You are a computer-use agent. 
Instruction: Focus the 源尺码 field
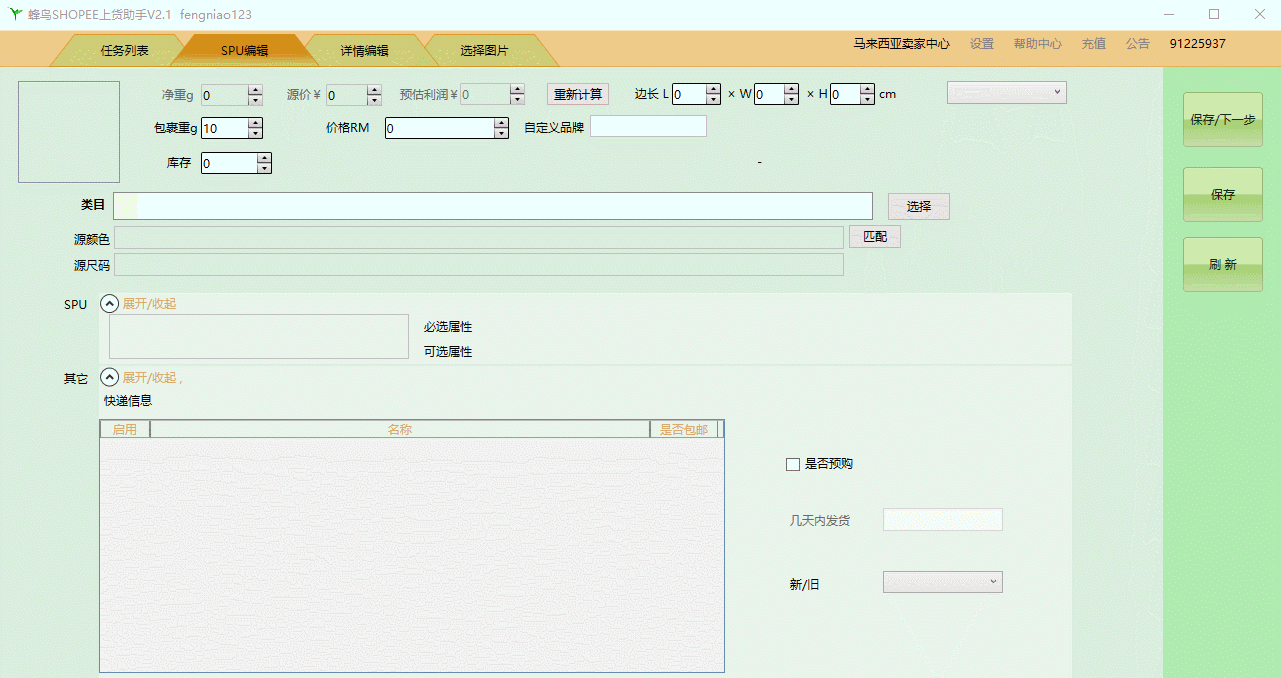[479, 264]
